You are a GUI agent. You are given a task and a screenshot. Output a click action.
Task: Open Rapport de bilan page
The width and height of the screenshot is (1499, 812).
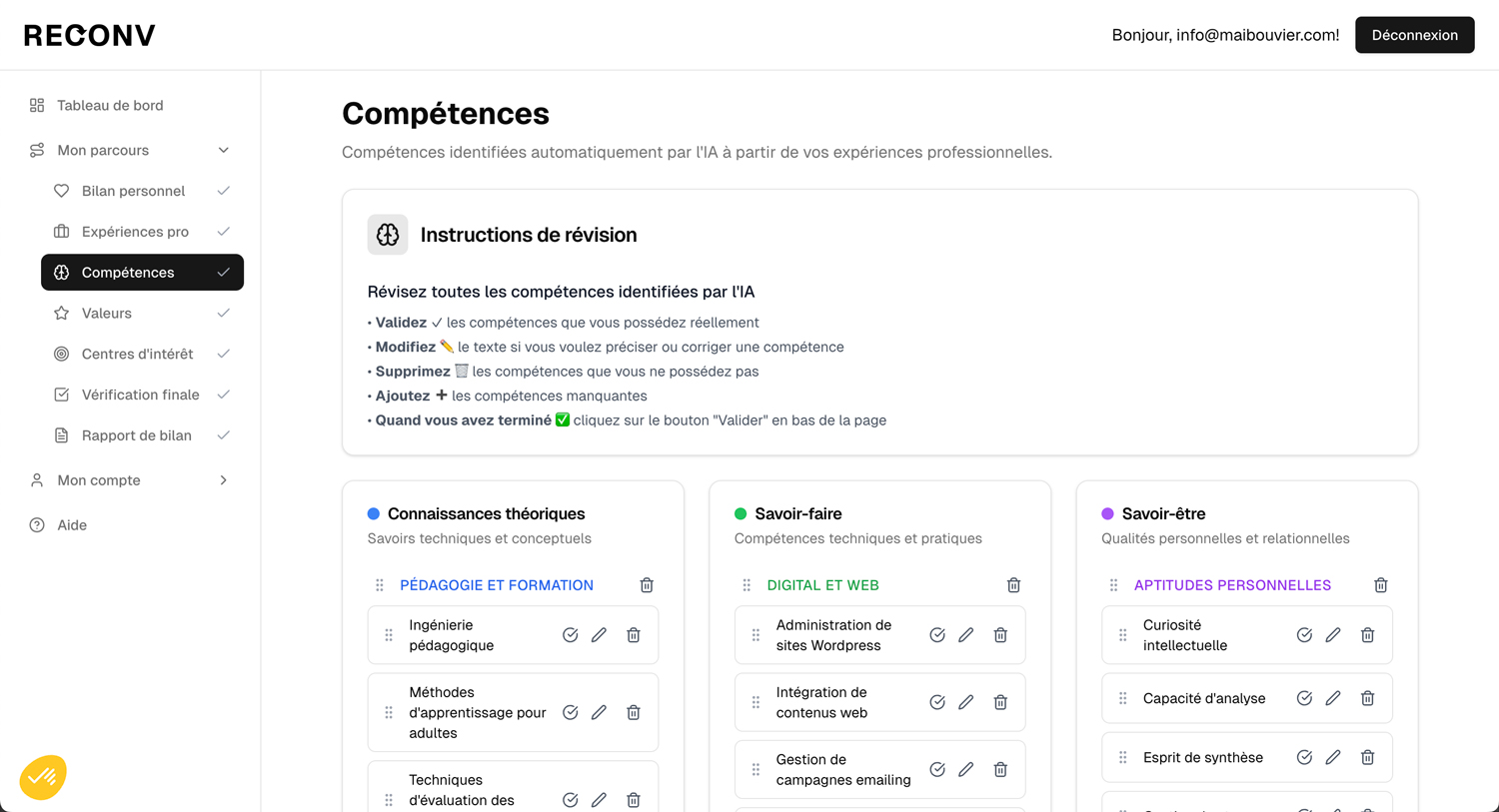142,435
